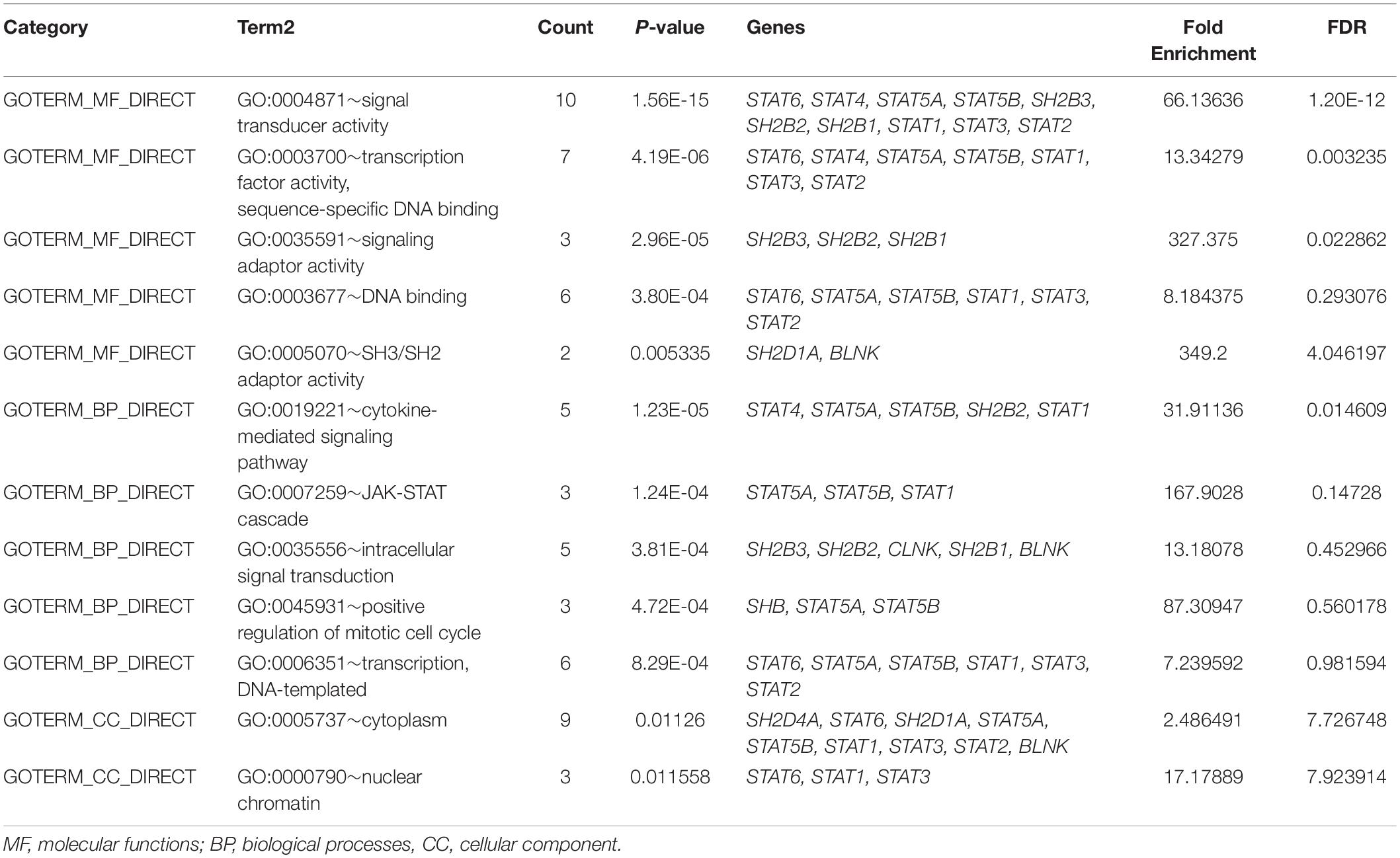Screen dimensions: 1400x858
Task: Select term GO:0035591 signaling adaptor activity
Action: (x=335, y=253)
